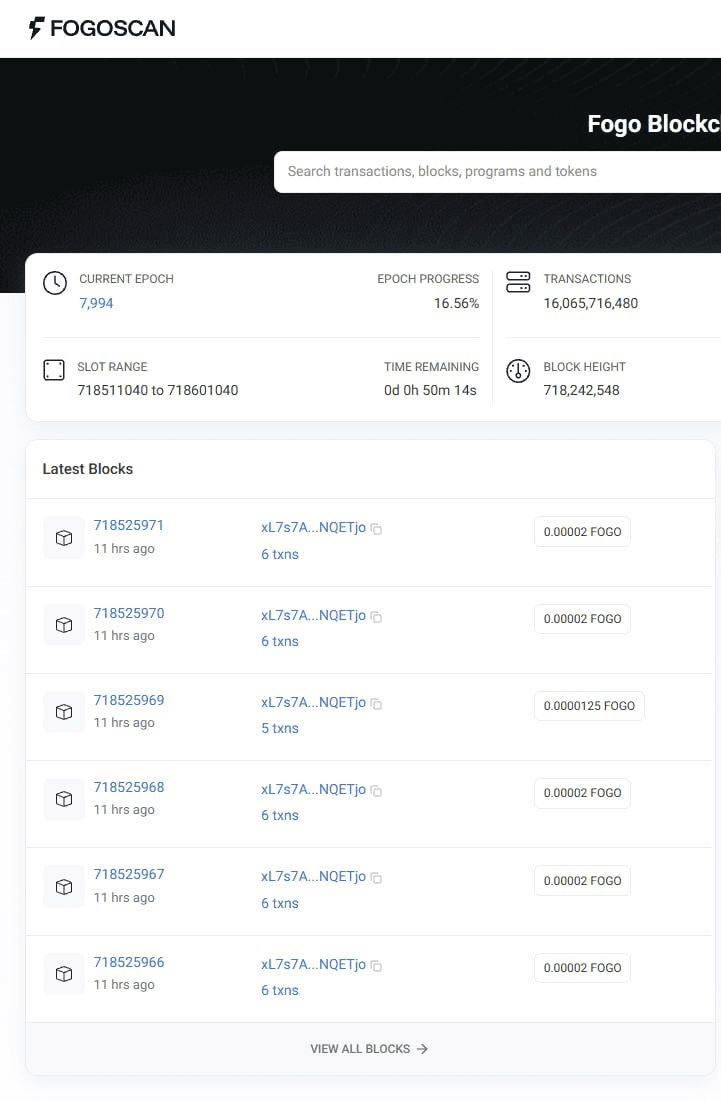This screenshot has width=721, height=1101.
Task: Open block 718525967
Action: tap(129, 874)
